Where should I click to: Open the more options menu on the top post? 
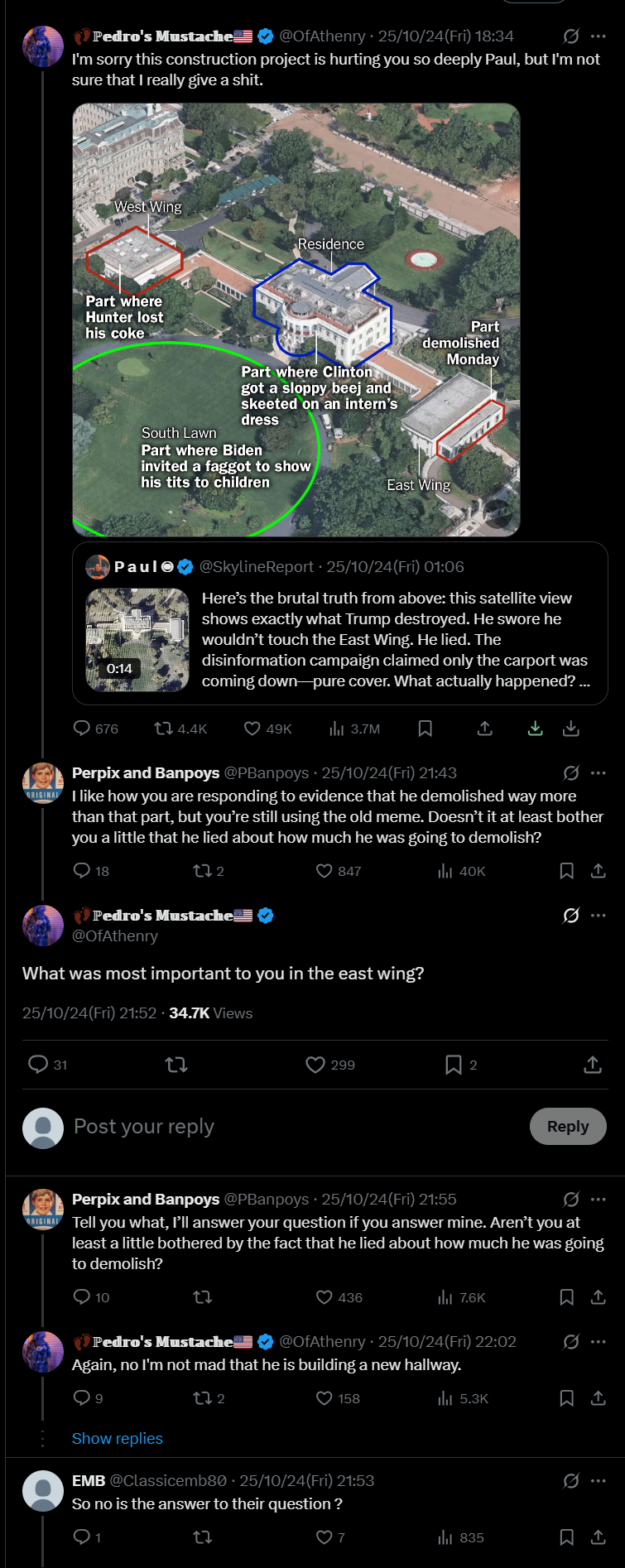(599, 36)
